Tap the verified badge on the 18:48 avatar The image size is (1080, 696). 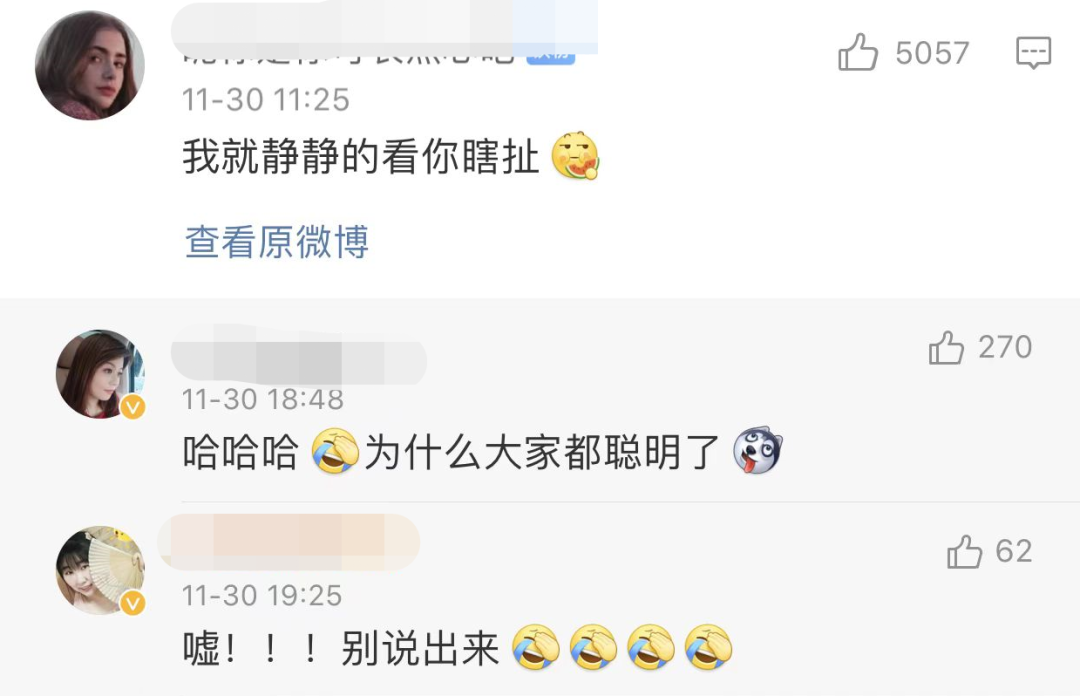coord(133,407)
